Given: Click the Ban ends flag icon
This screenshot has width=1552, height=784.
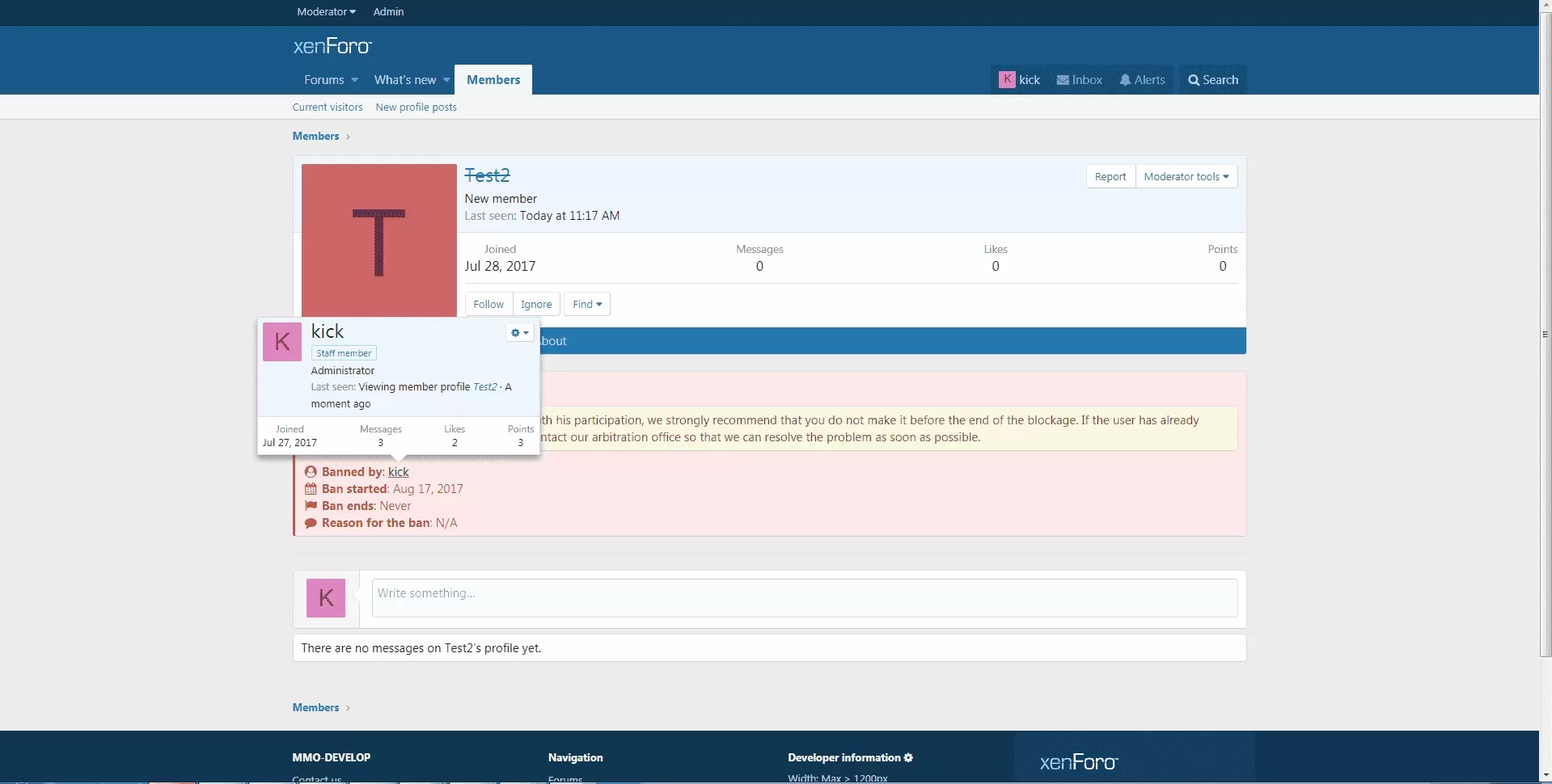Looking at the screenshot, I should 311,506.
